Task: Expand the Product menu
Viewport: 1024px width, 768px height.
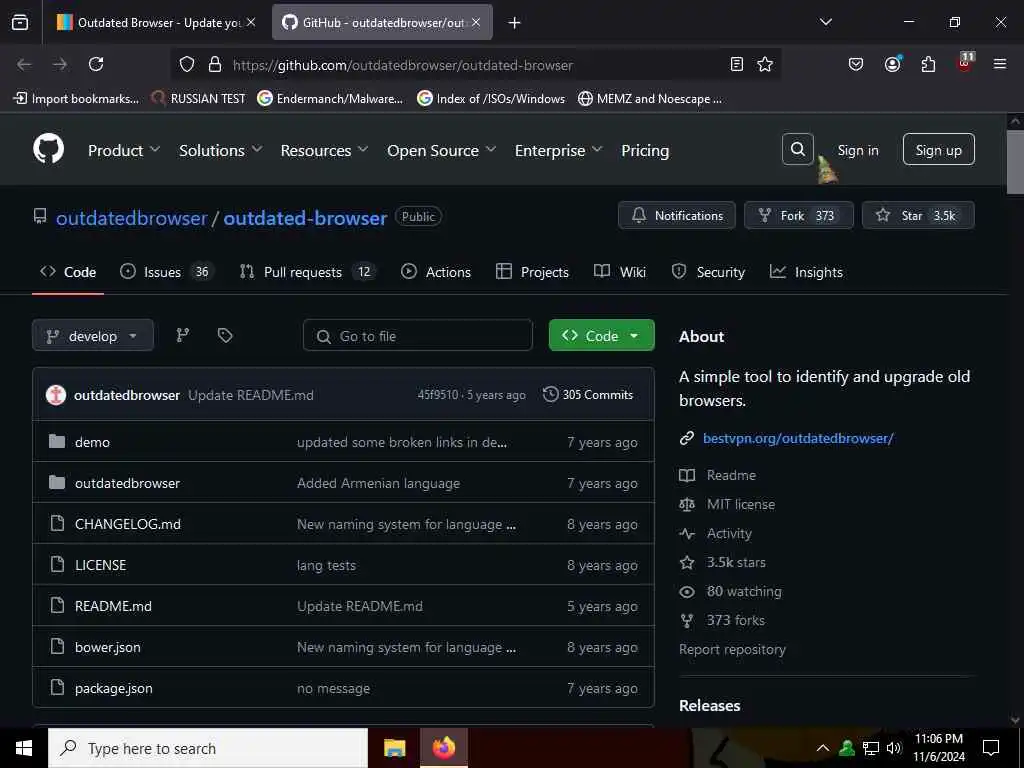Action: coord(123,150)
